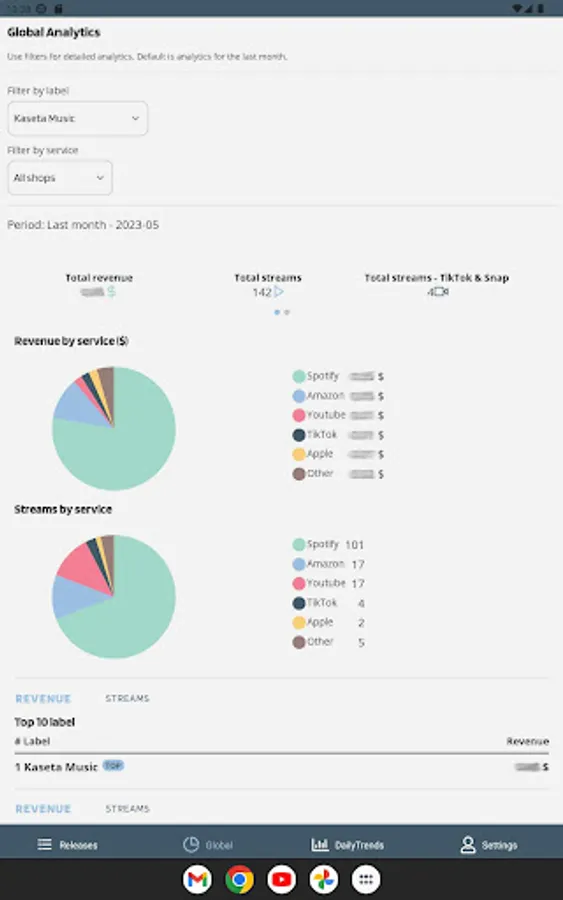Click the camera icon under TikTok & Snap streams
Viewport: 563px width, 900px height.
[441, 292]
